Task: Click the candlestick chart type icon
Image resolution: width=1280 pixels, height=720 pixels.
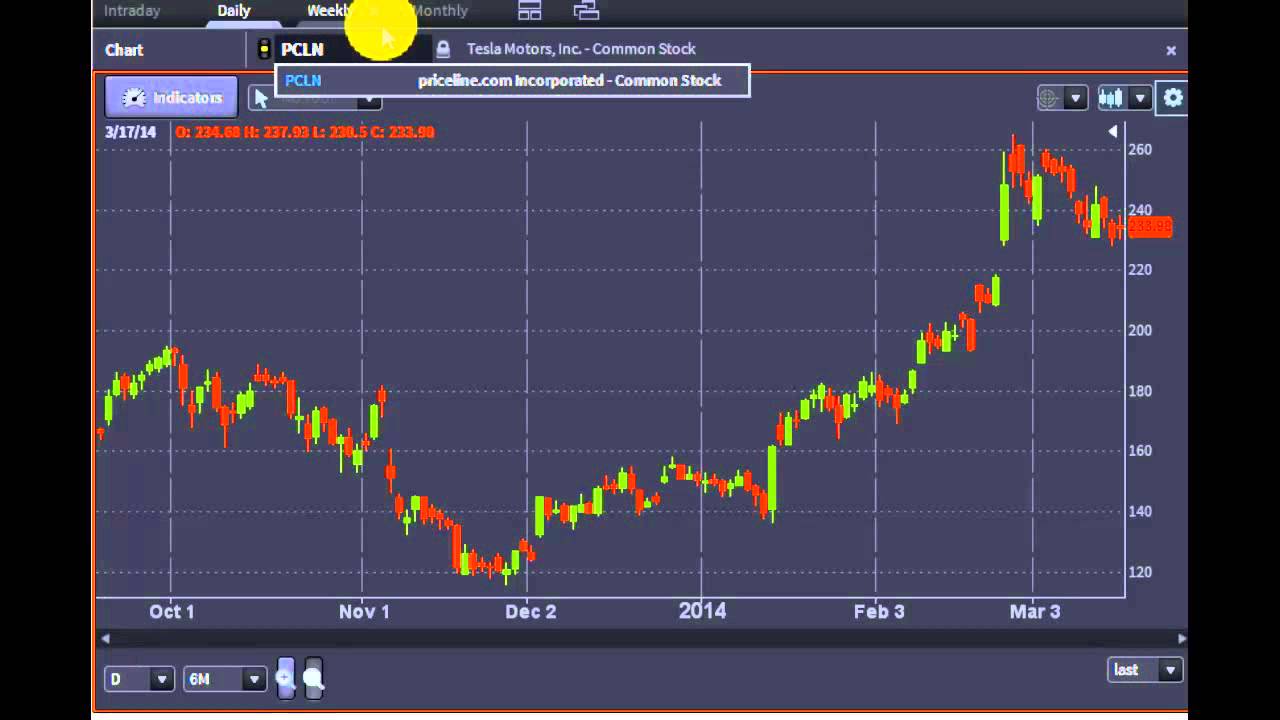Action: (x=1111, y=98)
